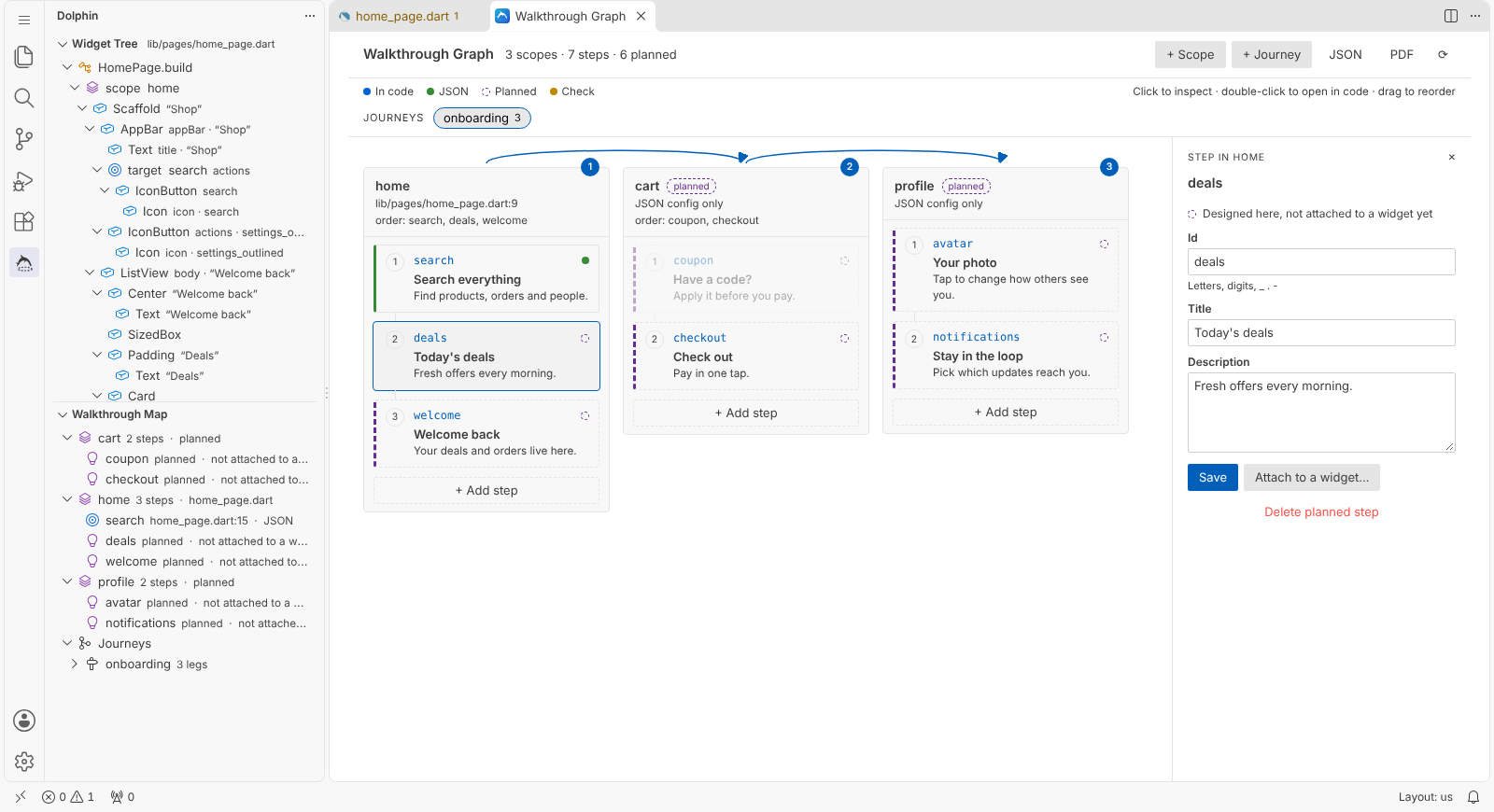The image size is (1494, 812).
Task: Click Delete planned step link
Action: point(1321,512)
